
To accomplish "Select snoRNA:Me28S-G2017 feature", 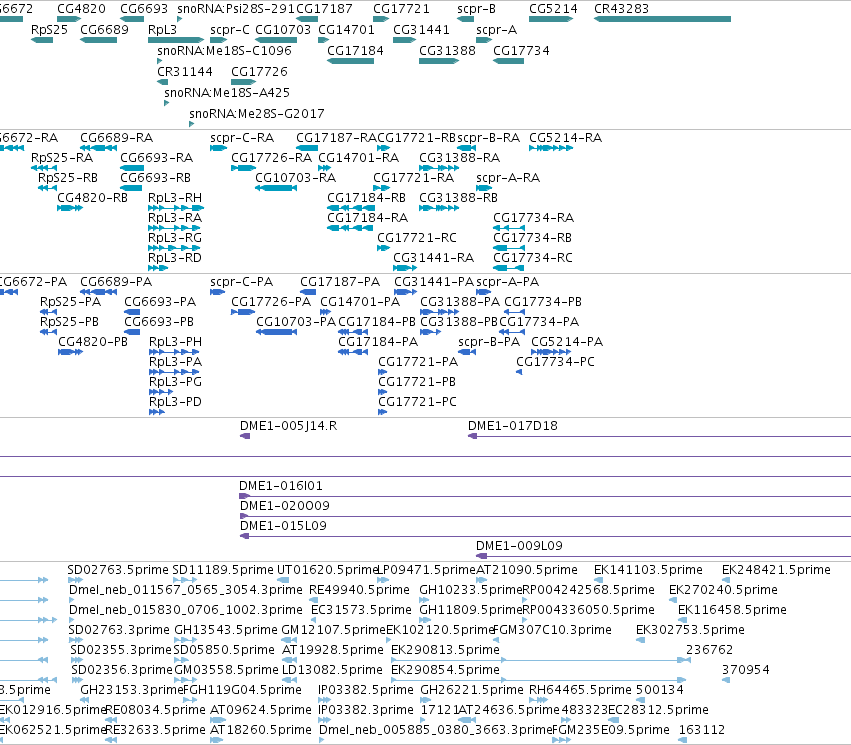I will click(x=192, y=124).
